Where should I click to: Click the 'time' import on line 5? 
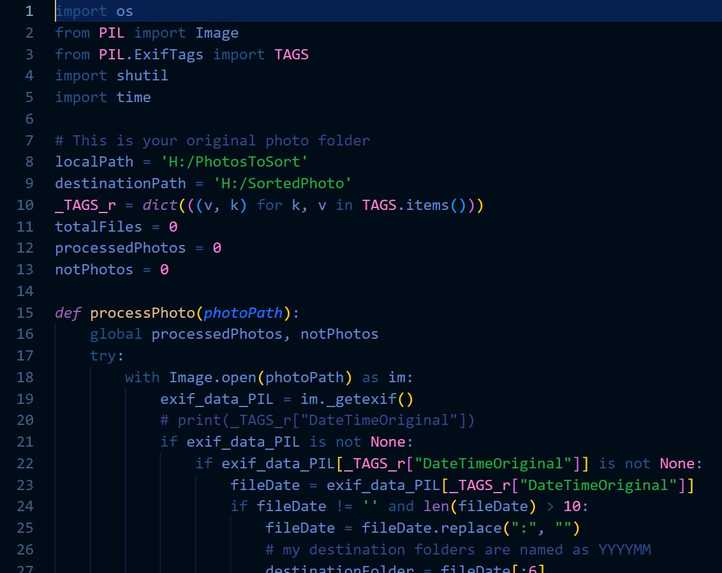click(134, 97)
